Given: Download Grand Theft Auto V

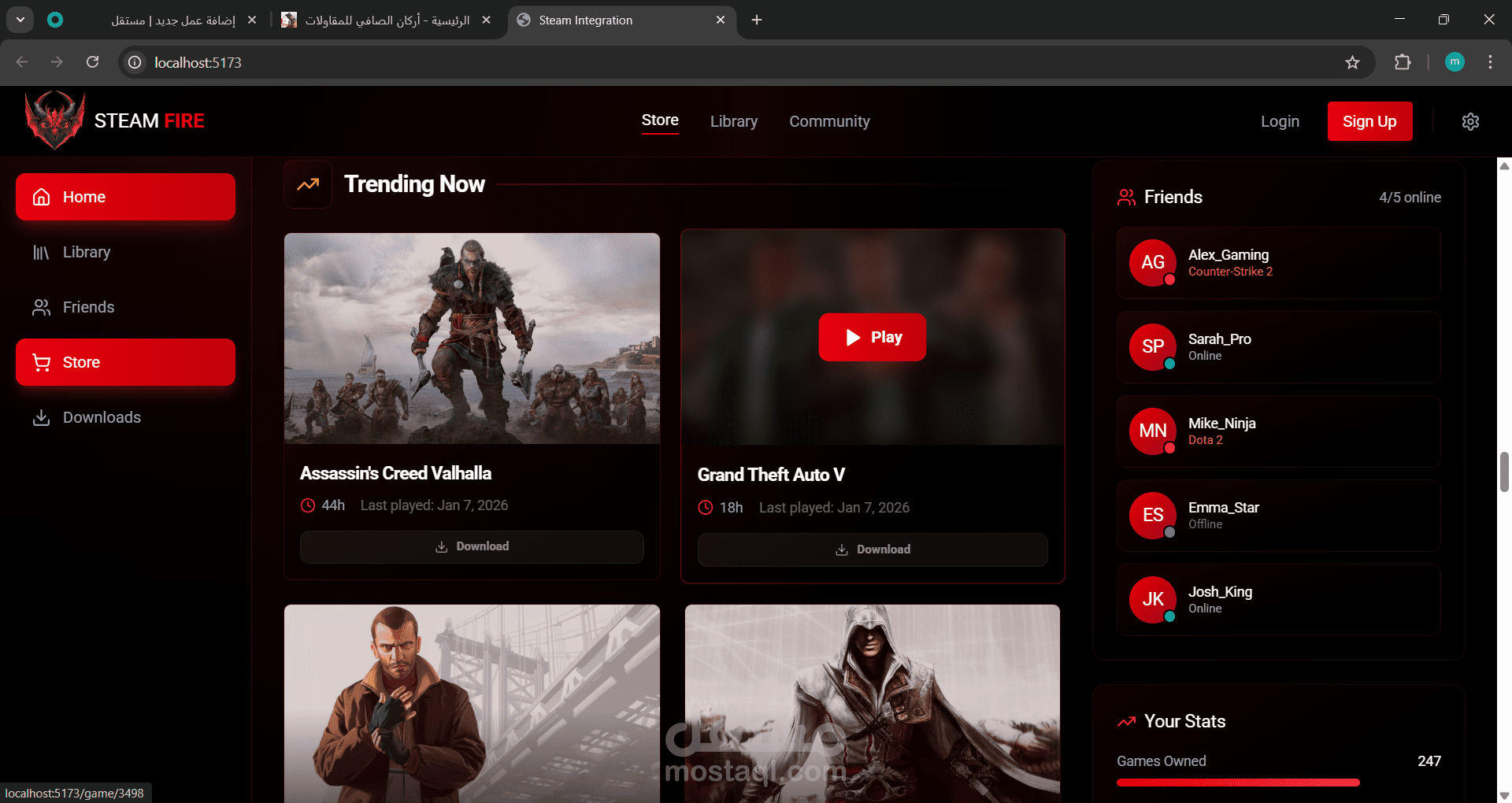Looking at the screenshot, I should point(873,550).
